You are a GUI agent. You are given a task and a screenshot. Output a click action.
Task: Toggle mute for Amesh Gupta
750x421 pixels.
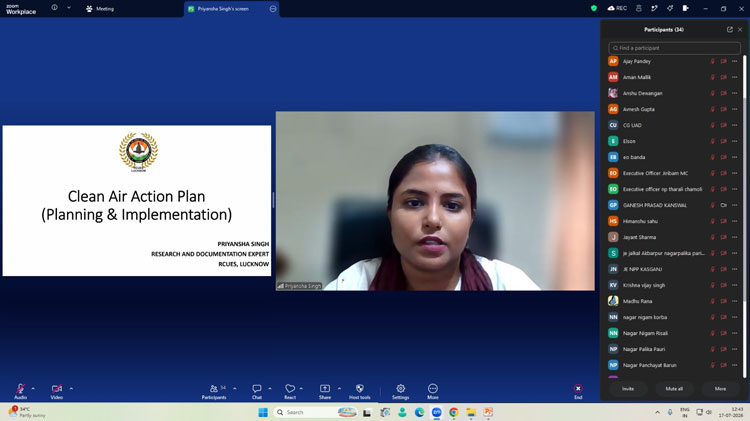(x=713, y=109)
